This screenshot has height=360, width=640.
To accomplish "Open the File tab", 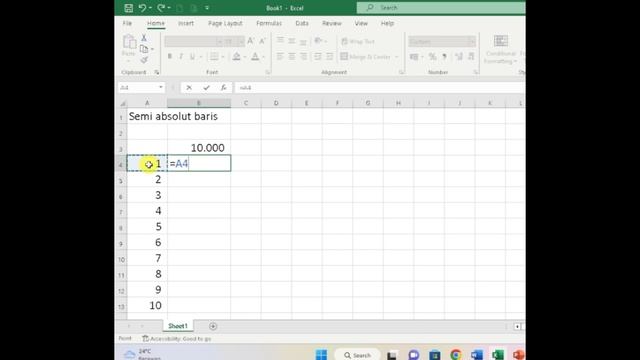I will (x=127, y=23).
